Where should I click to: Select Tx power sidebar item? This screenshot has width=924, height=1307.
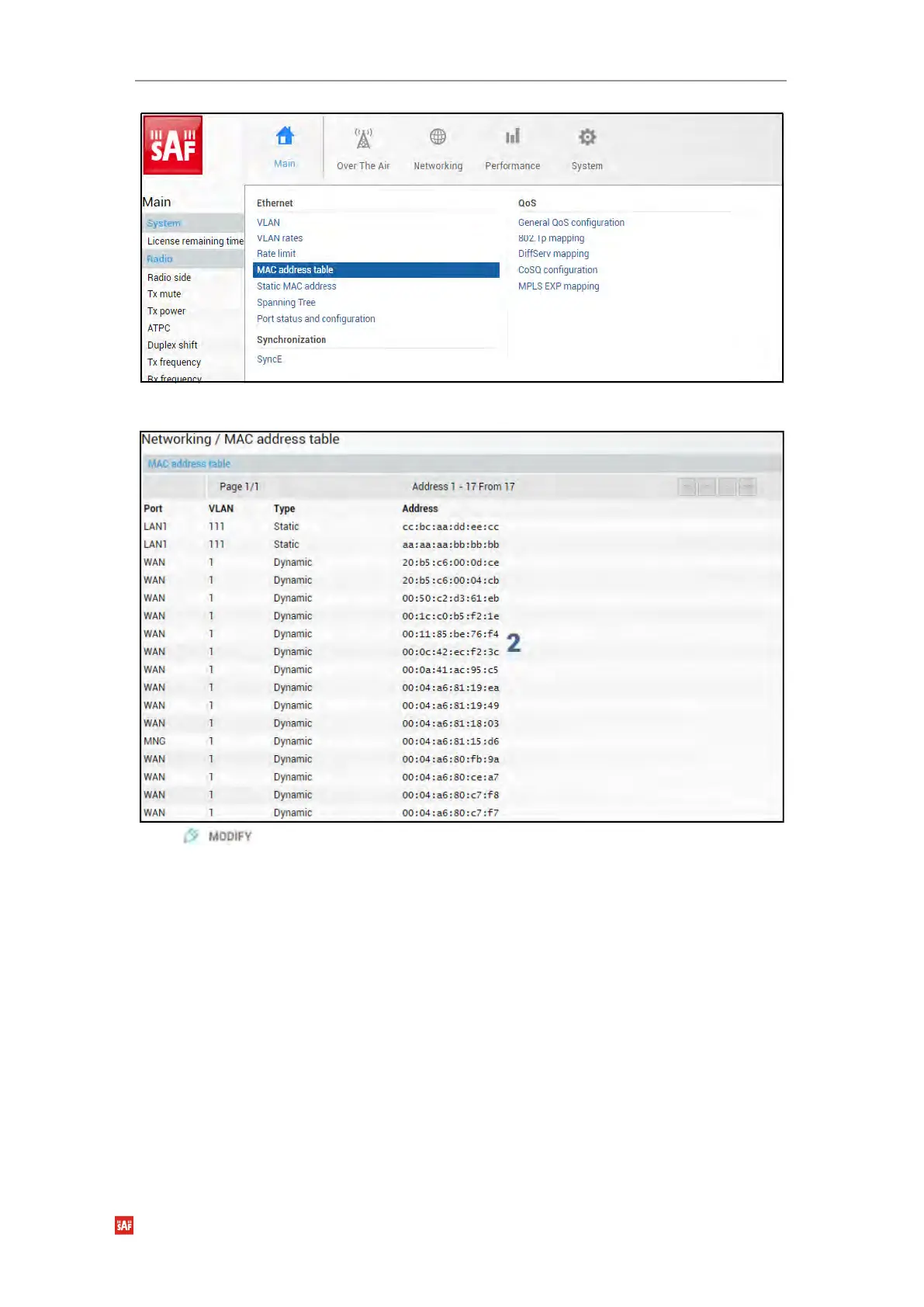(167, 311)
